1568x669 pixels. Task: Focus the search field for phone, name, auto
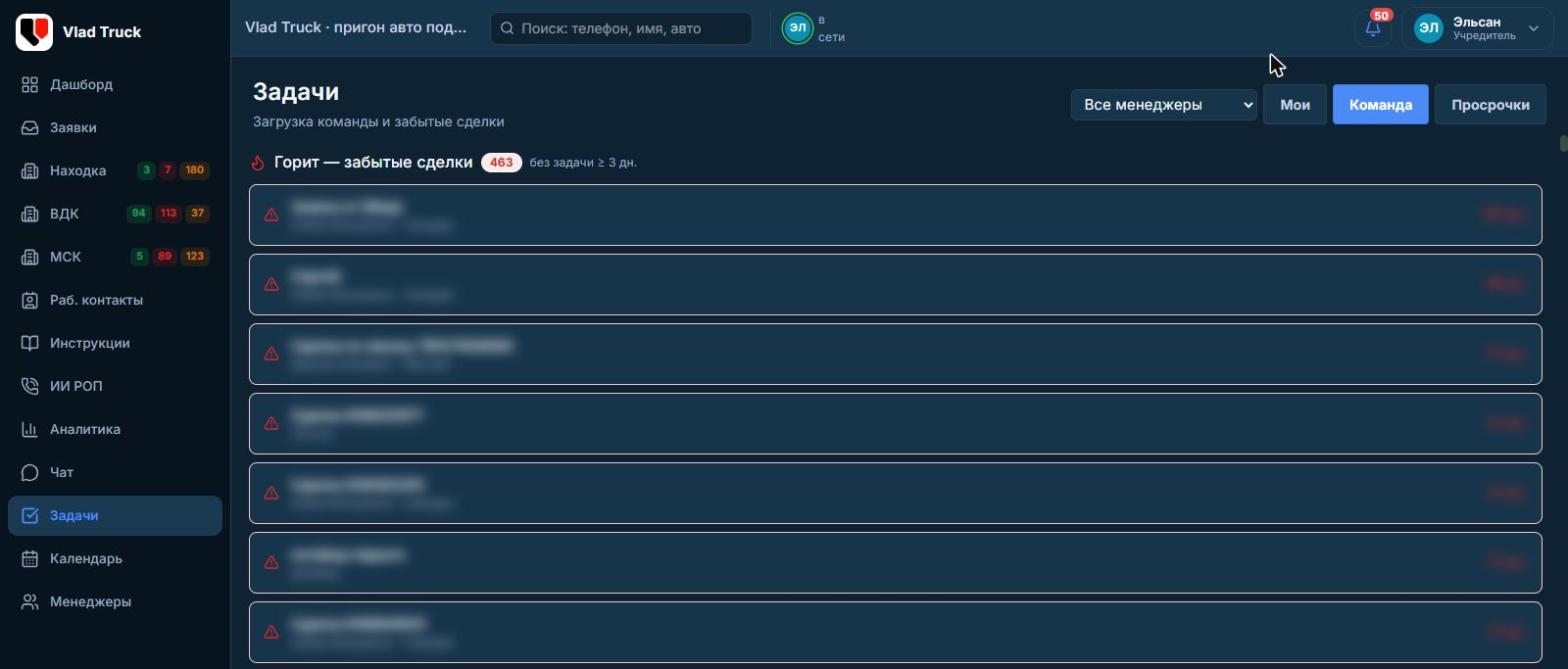click(621, 29)
